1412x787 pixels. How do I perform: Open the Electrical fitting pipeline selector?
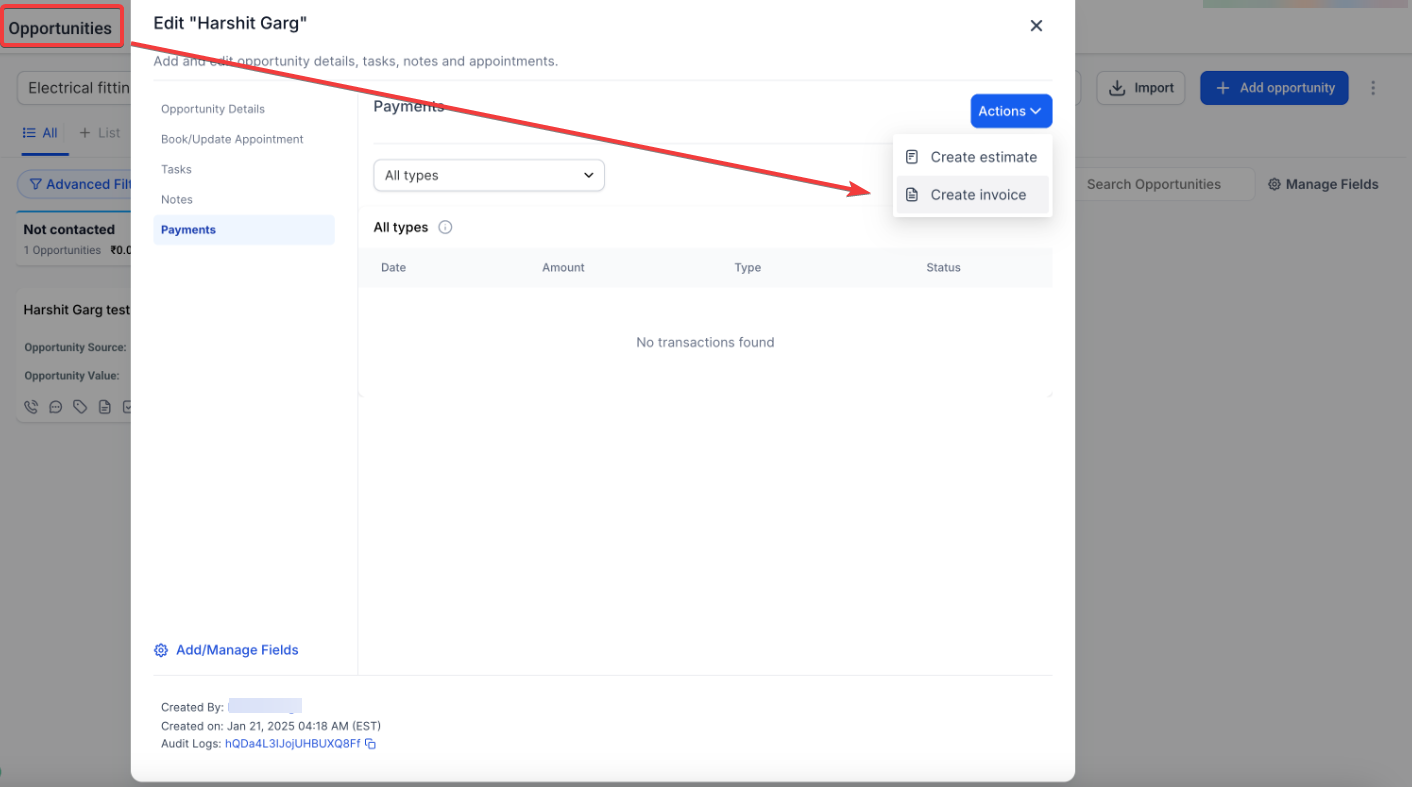pyautogui.click(x=74, y=88)
